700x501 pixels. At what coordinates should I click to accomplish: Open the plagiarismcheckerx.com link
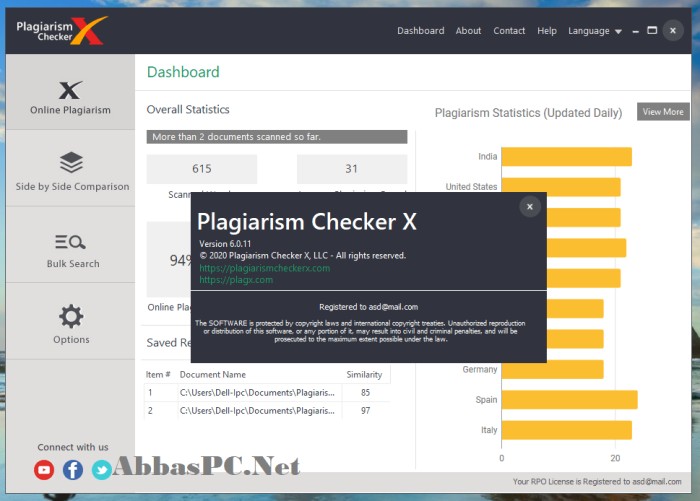[x=264, y=268]
